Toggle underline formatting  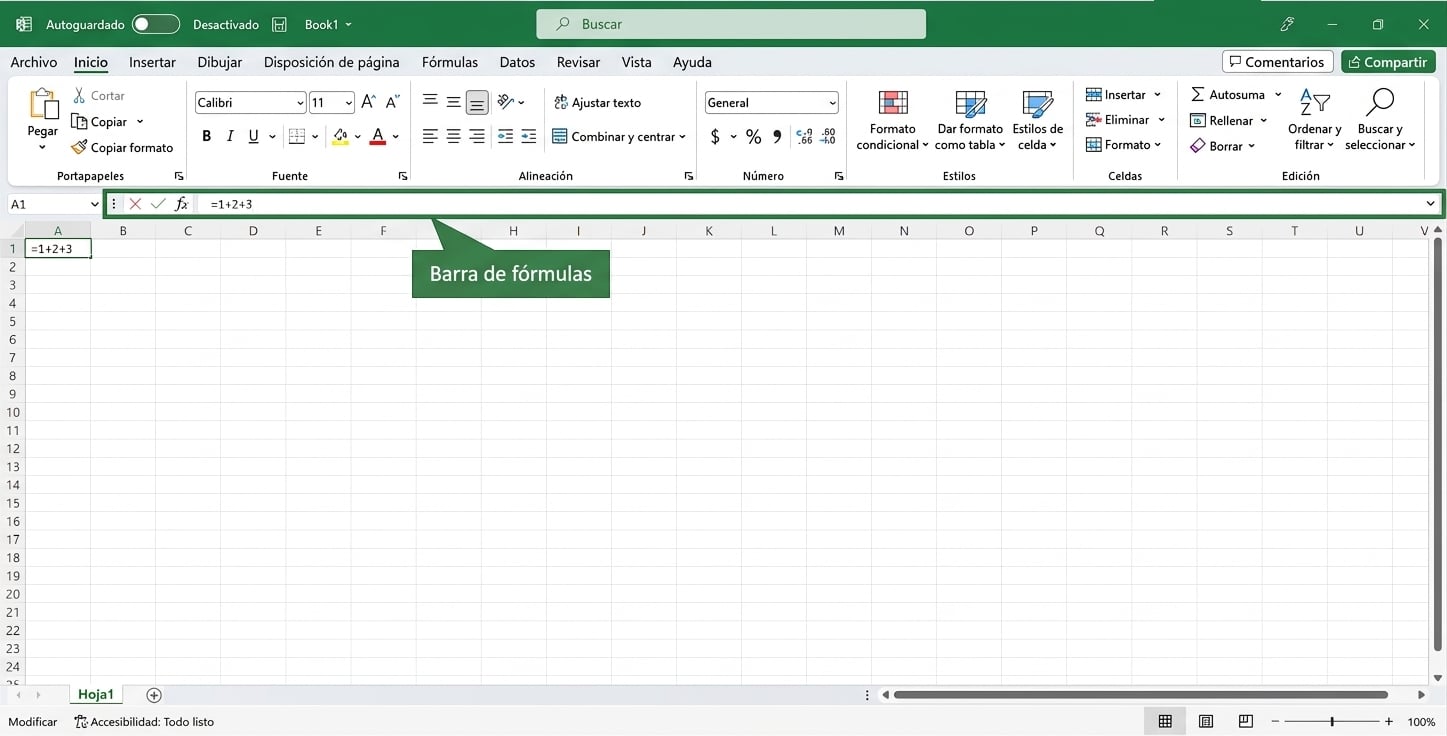pos(253,137)
